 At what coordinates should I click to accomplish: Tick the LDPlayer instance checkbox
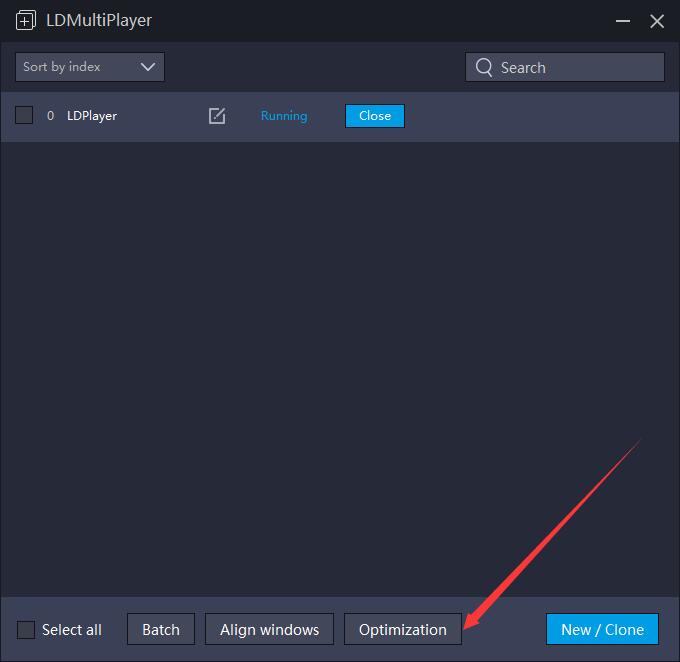pos(24,115)
